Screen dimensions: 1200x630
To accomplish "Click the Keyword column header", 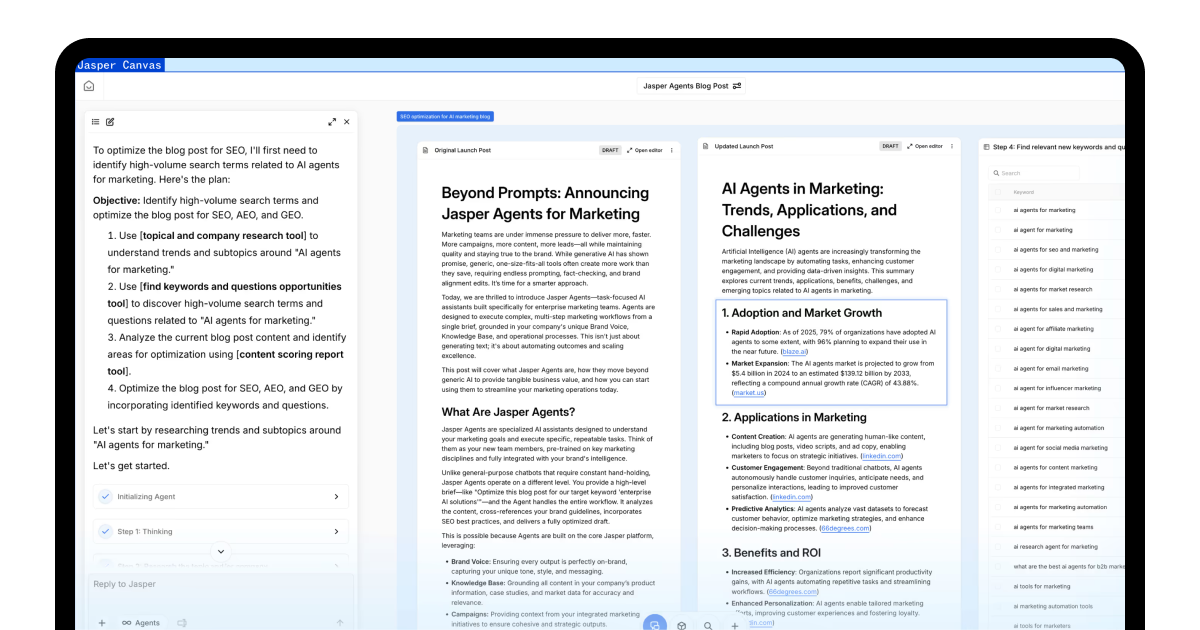I will tap(1024, 192).
